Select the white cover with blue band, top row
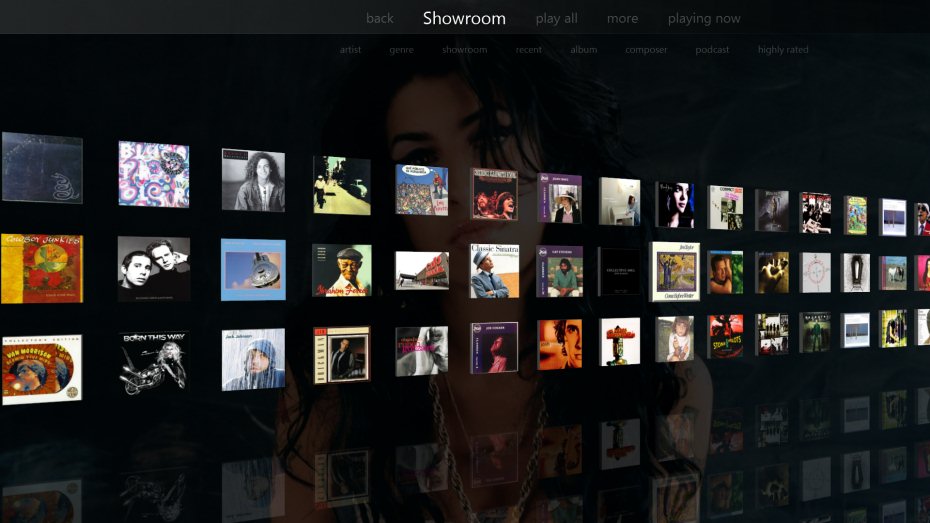The width and height of the screenshot is (930, 523). [893, 218]
